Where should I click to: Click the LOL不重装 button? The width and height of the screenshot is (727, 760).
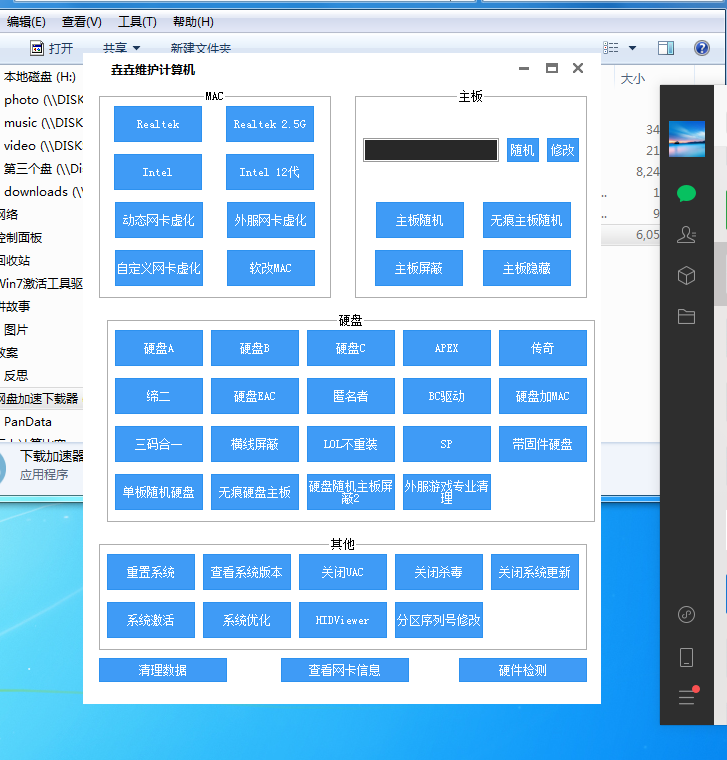pos(351,444)
